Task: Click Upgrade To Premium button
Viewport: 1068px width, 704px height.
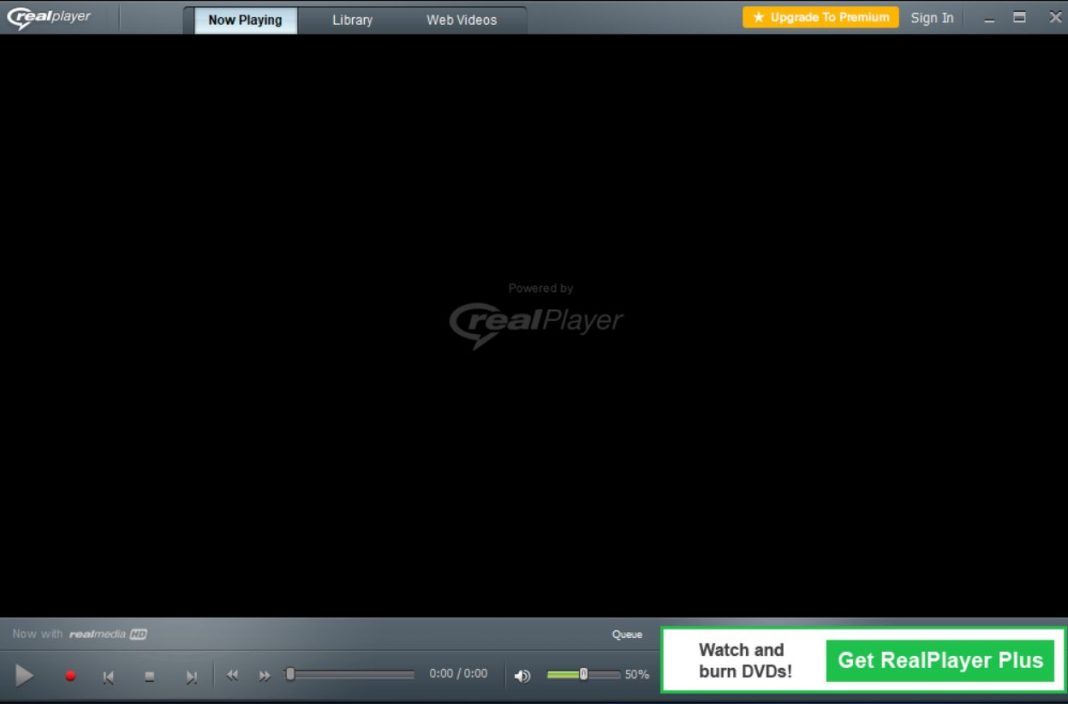Action: pyautogui.click(x=820, y=17)
